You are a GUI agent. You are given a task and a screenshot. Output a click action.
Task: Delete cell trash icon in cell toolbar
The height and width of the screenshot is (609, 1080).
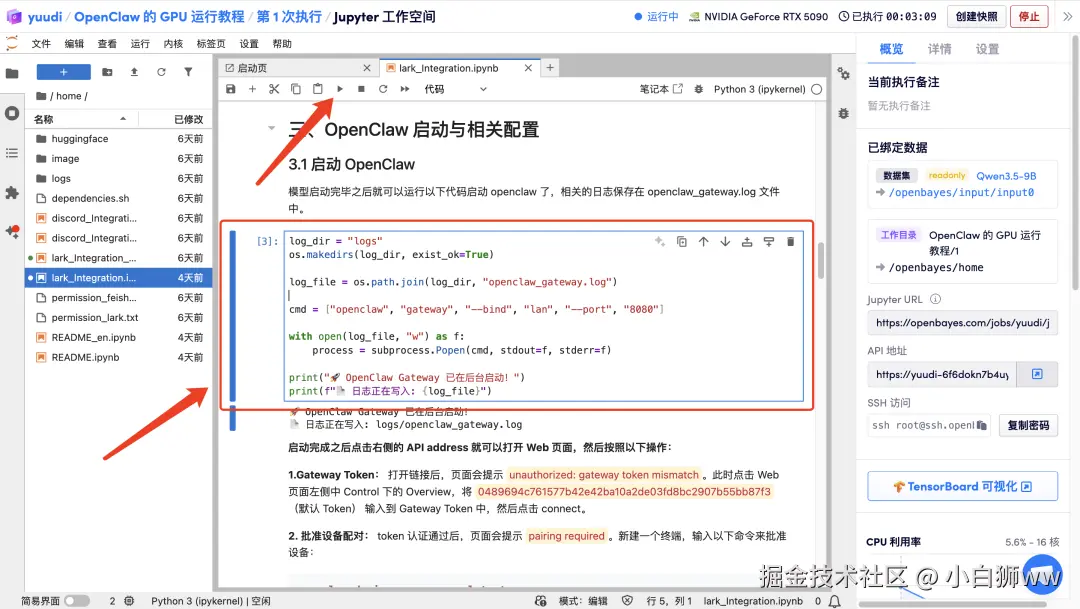pyautogui.click(x=791, y=242)
